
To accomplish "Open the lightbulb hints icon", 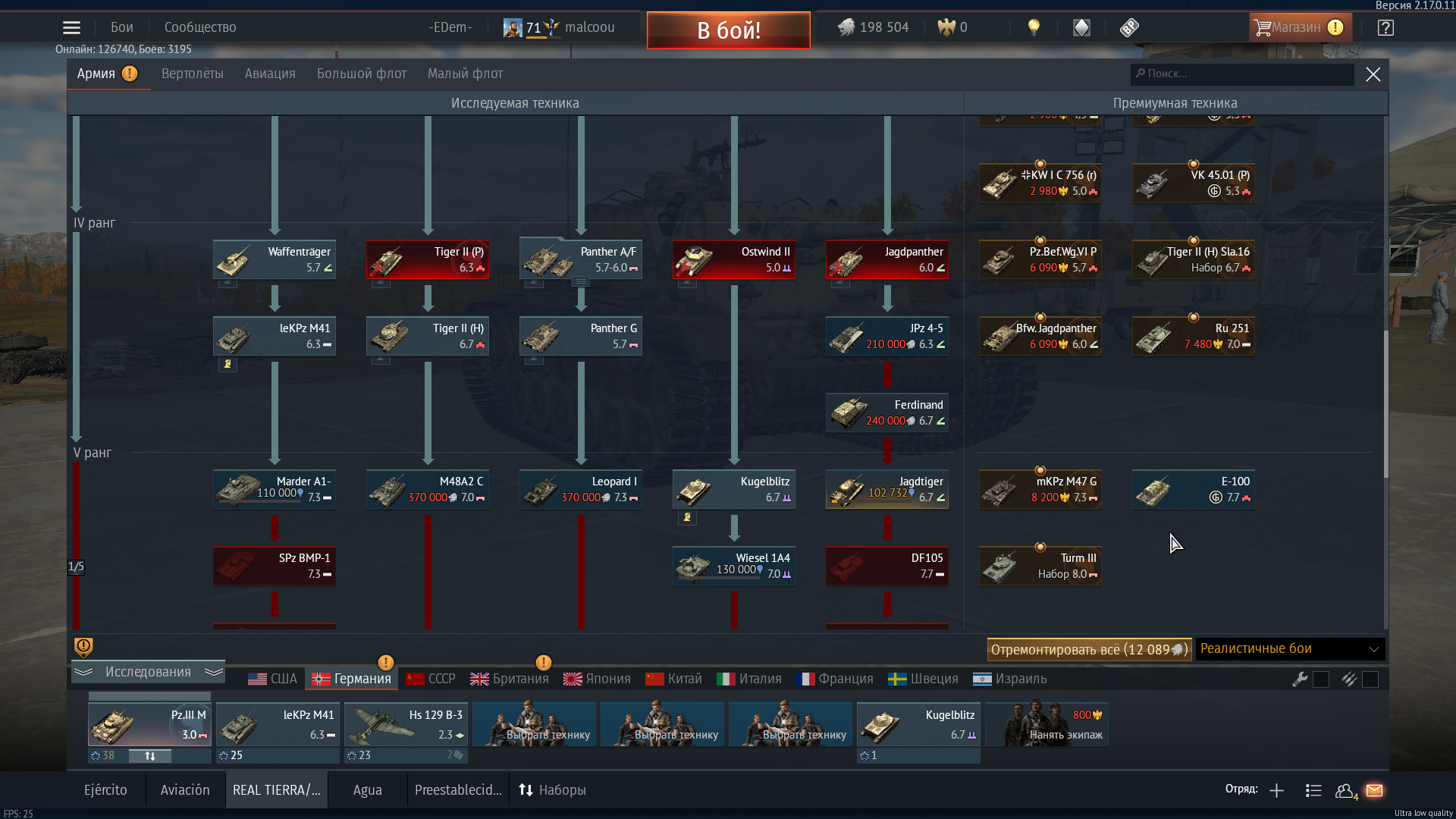I will pos(1034,27).
